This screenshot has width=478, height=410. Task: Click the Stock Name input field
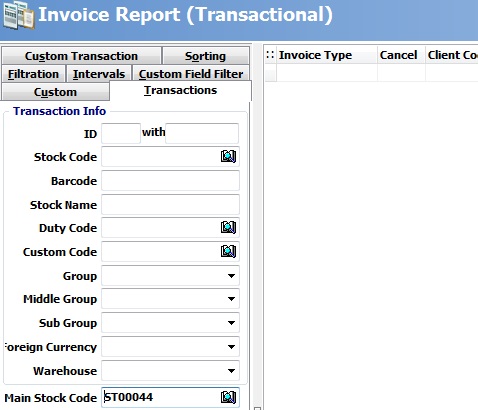point(170,204)
